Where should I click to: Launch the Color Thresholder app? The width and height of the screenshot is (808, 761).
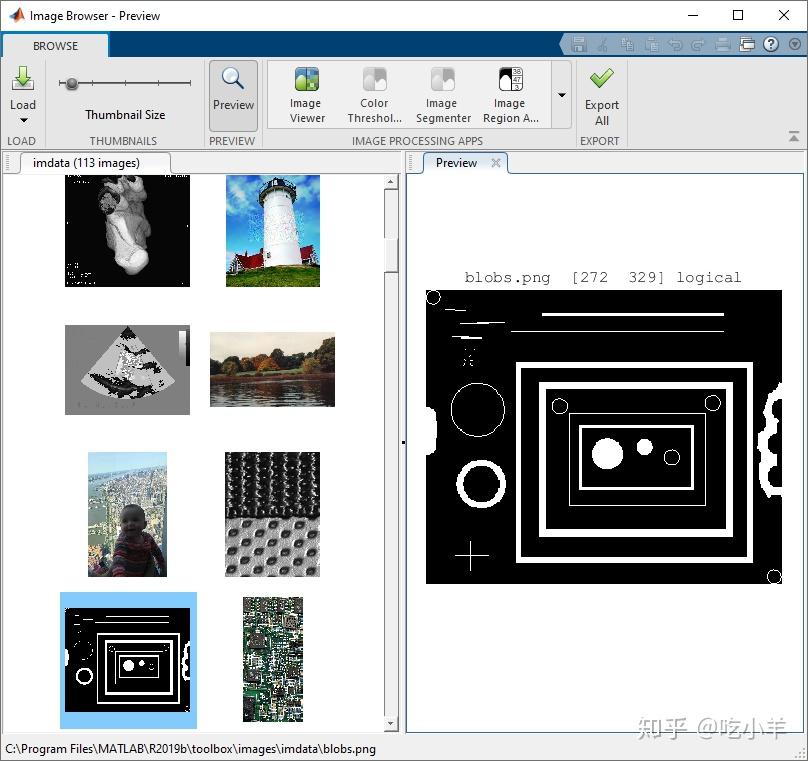[375, 95]
